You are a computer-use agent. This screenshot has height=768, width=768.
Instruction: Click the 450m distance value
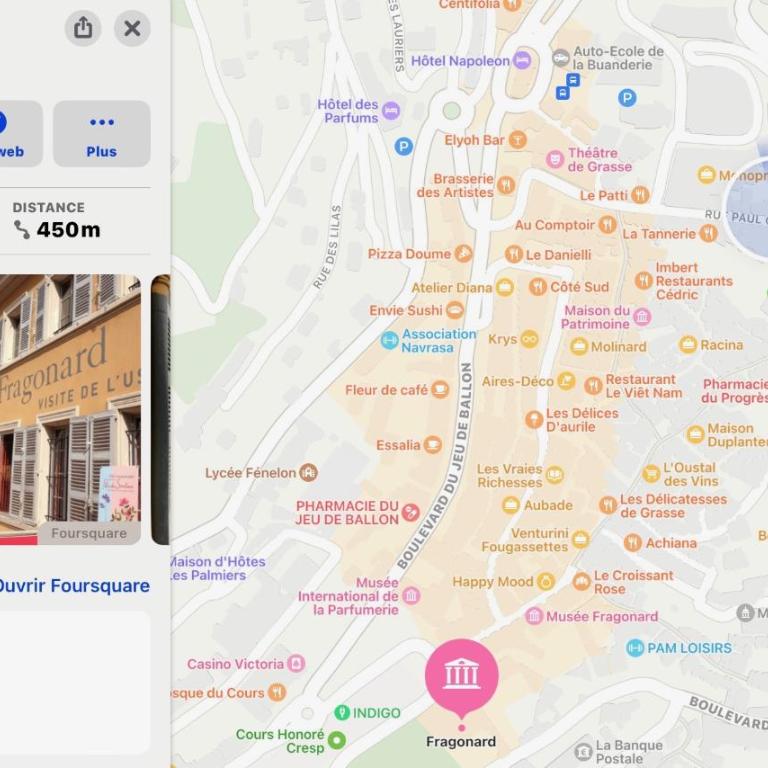(69, 230)
